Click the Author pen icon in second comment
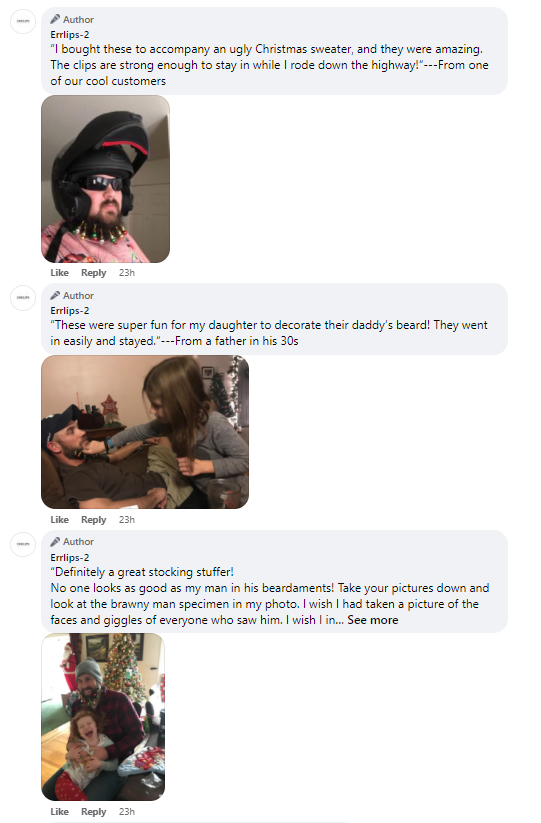The image size is (541, 823). click(x=55, y=296)
